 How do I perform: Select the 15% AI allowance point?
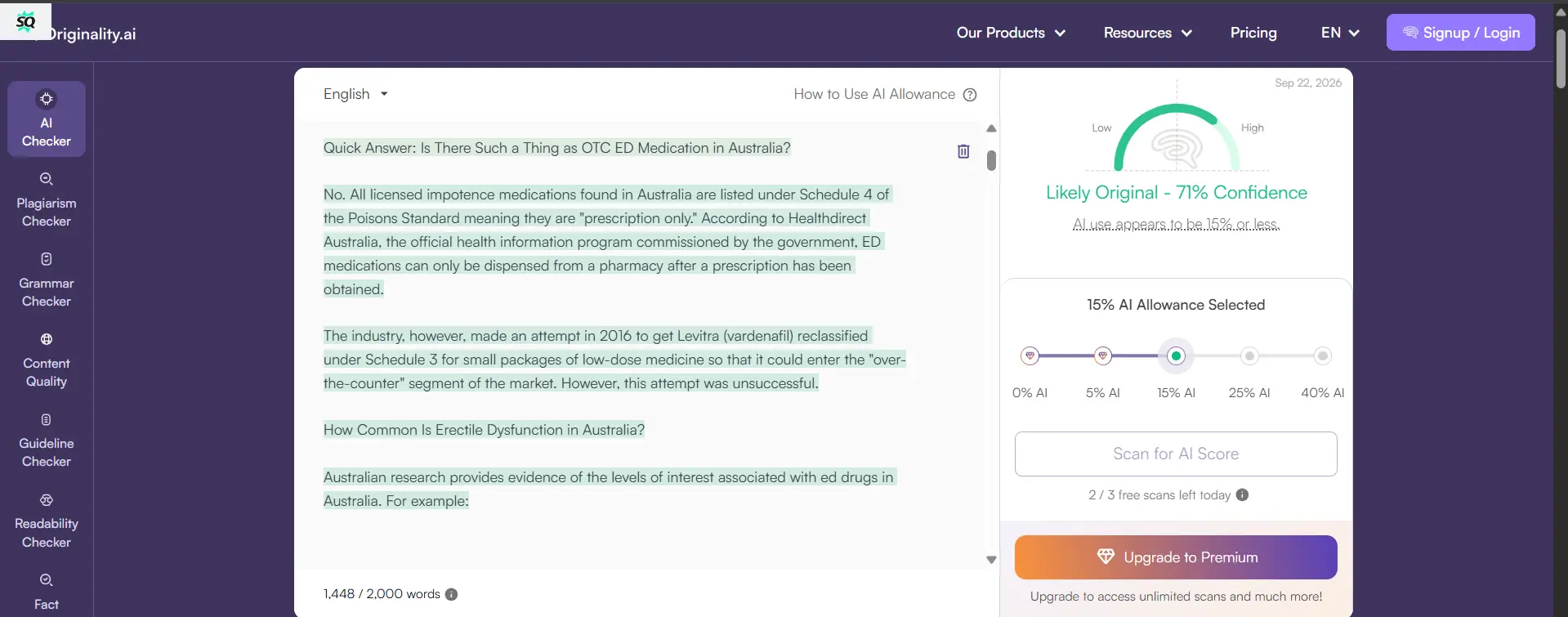pyautogui.click(x=1176, y=355)
